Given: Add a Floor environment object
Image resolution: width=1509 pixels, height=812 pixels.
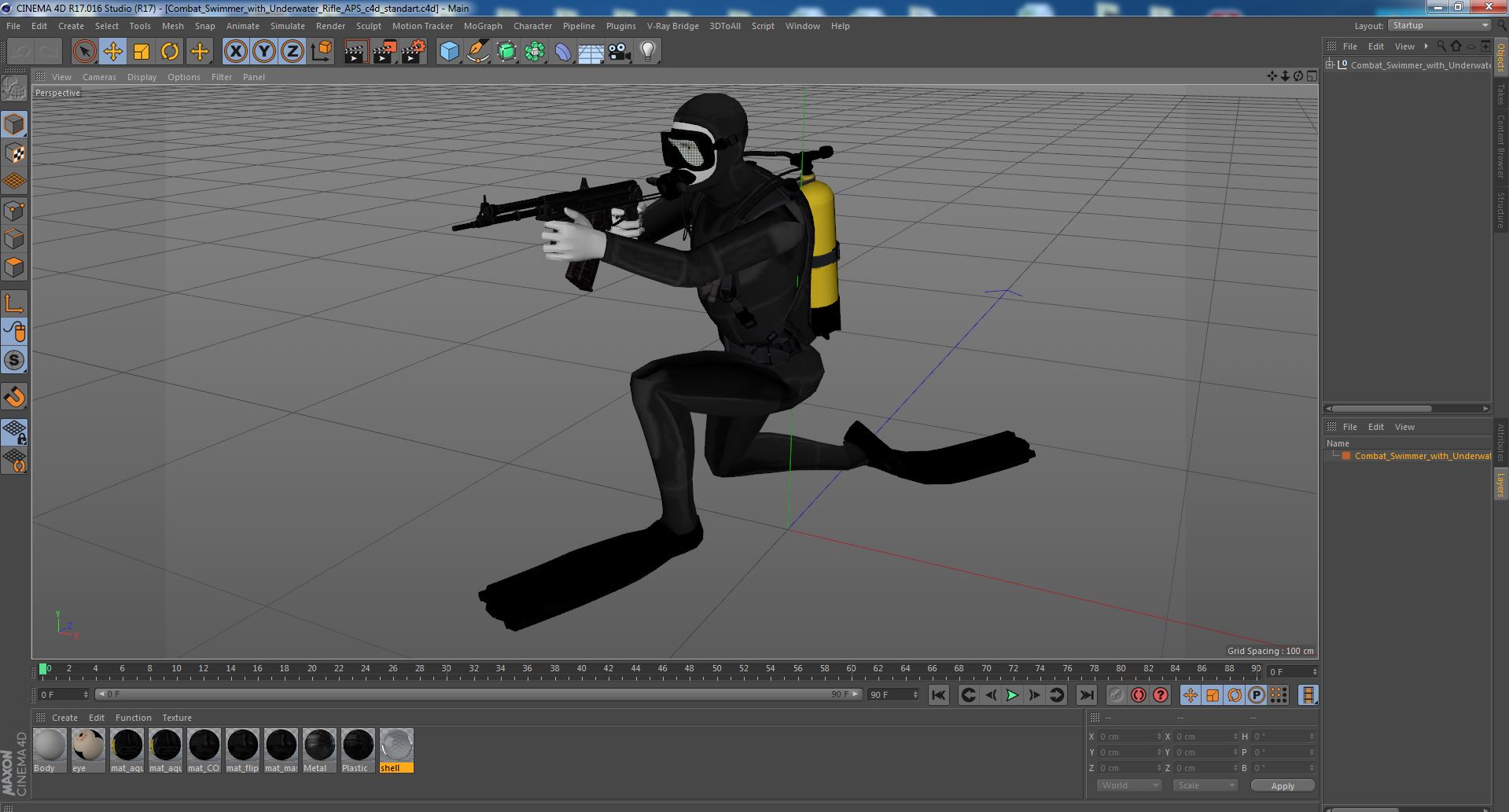Looking at the screenshot, I should (591, 52).
